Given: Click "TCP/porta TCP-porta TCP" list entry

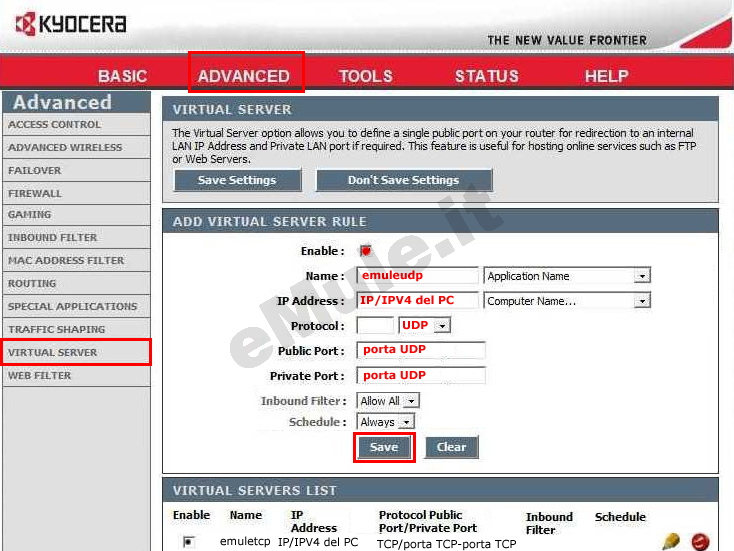Looking at the screenshot, I should click(447, 544).
